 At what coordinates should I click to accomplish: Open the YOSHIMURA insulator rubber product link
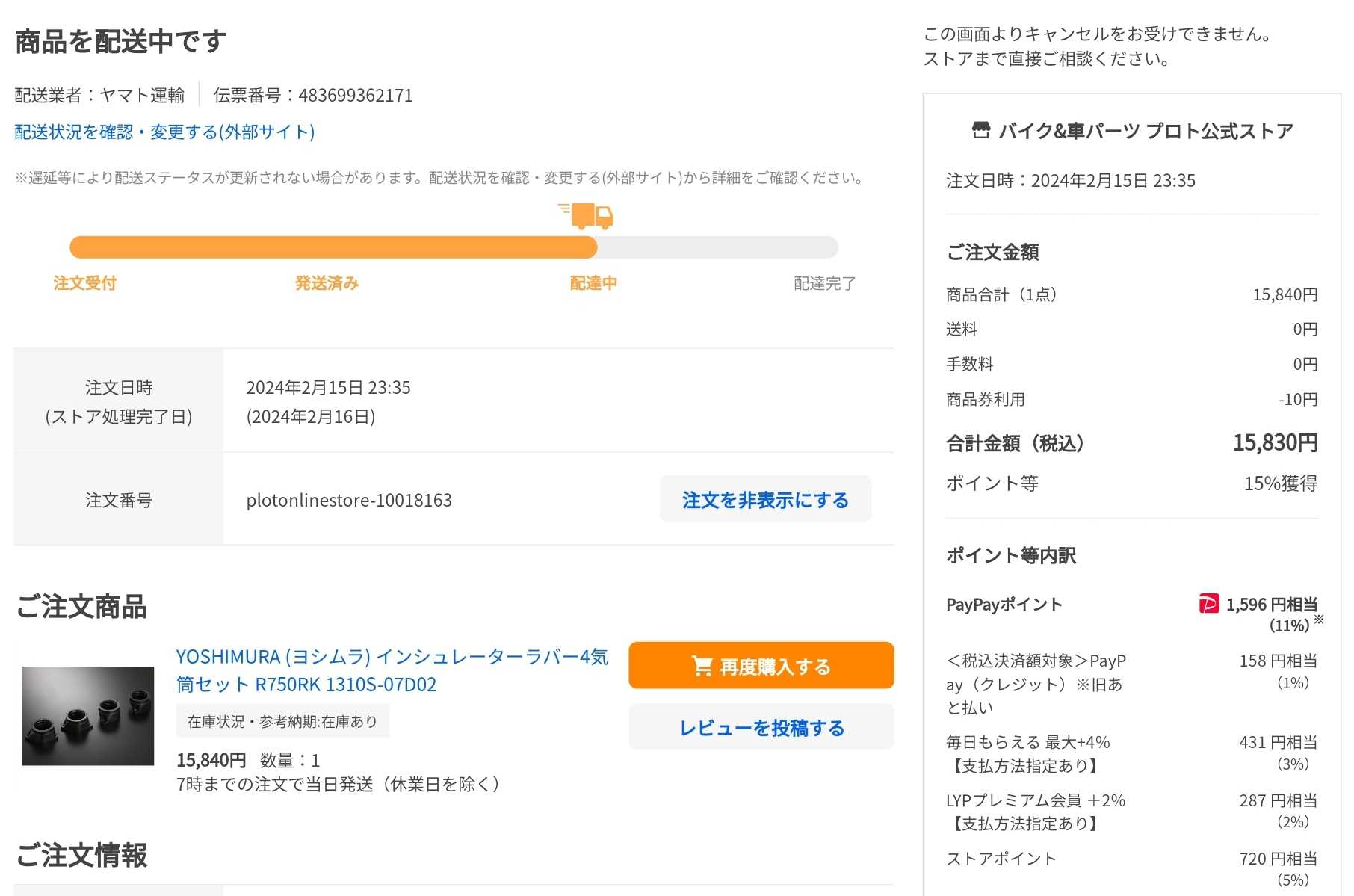coord(392,670)
